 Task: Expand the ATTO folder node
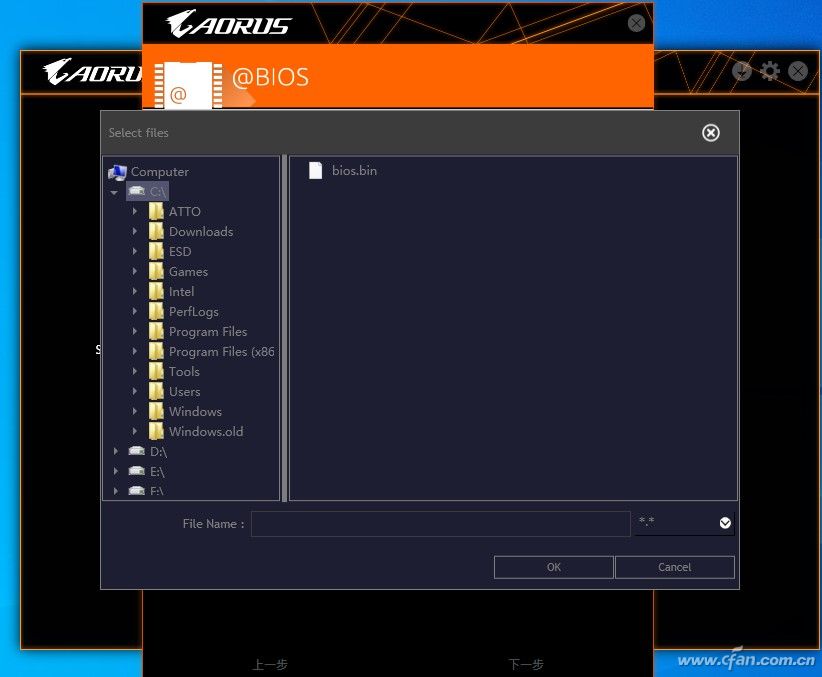pos(135,211)
